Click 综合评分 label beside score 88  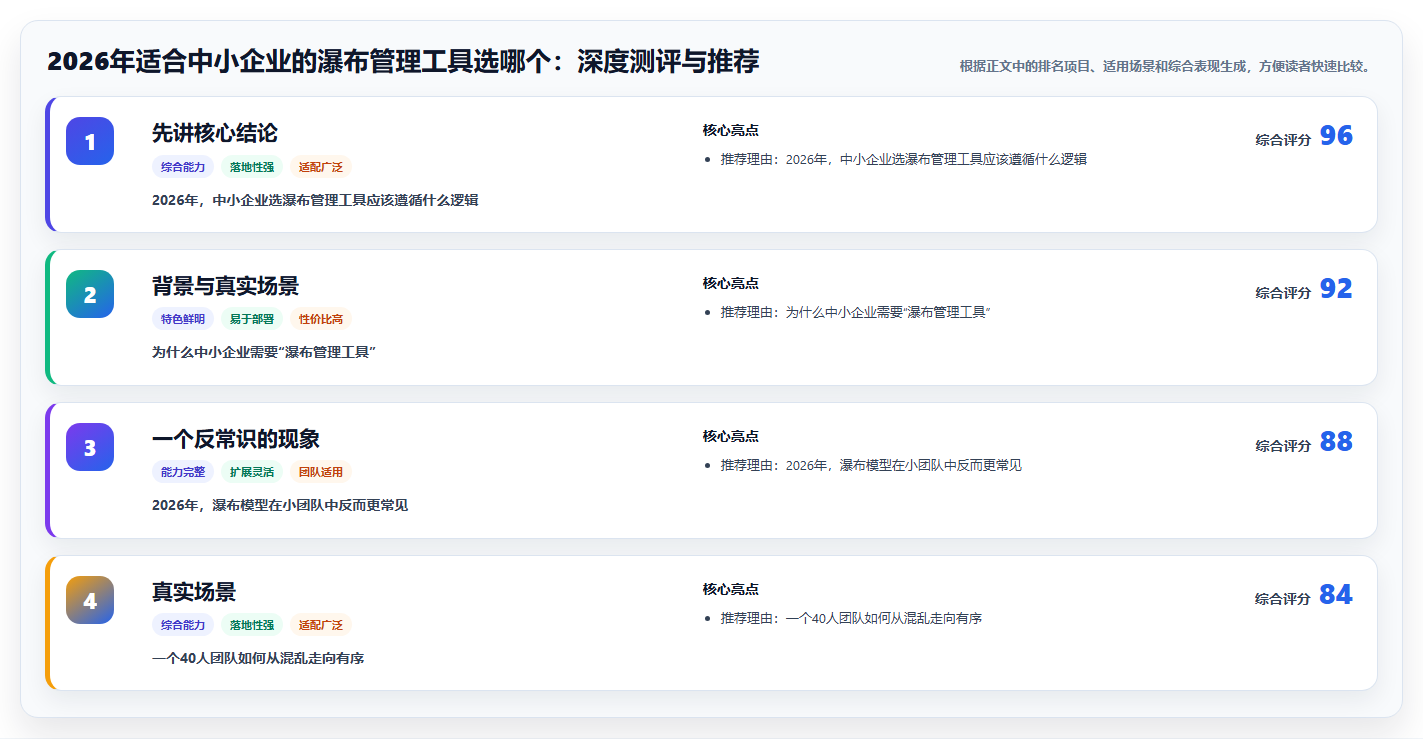click(x=1283, y=446)
